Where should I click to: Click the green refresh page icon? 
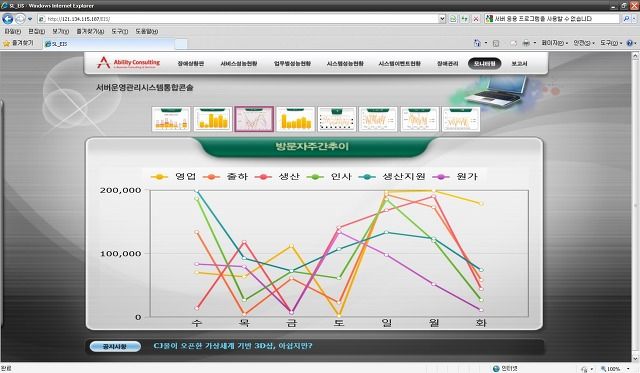pos(464,19)
